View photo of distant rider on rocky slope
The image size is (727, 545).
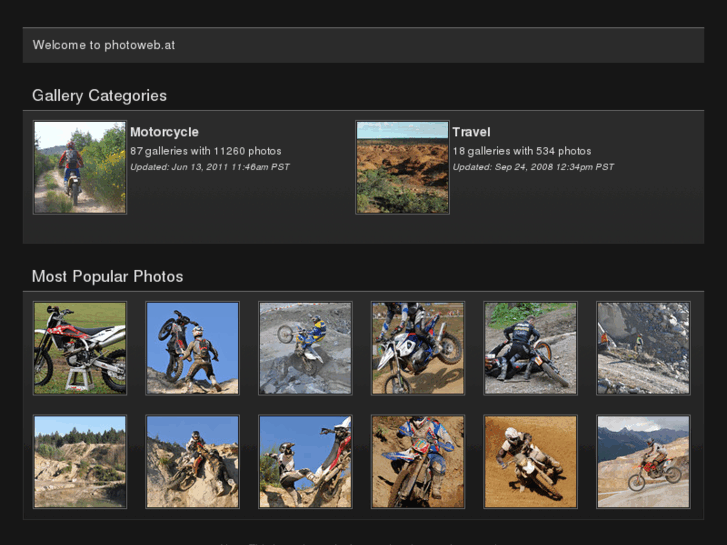643,348
